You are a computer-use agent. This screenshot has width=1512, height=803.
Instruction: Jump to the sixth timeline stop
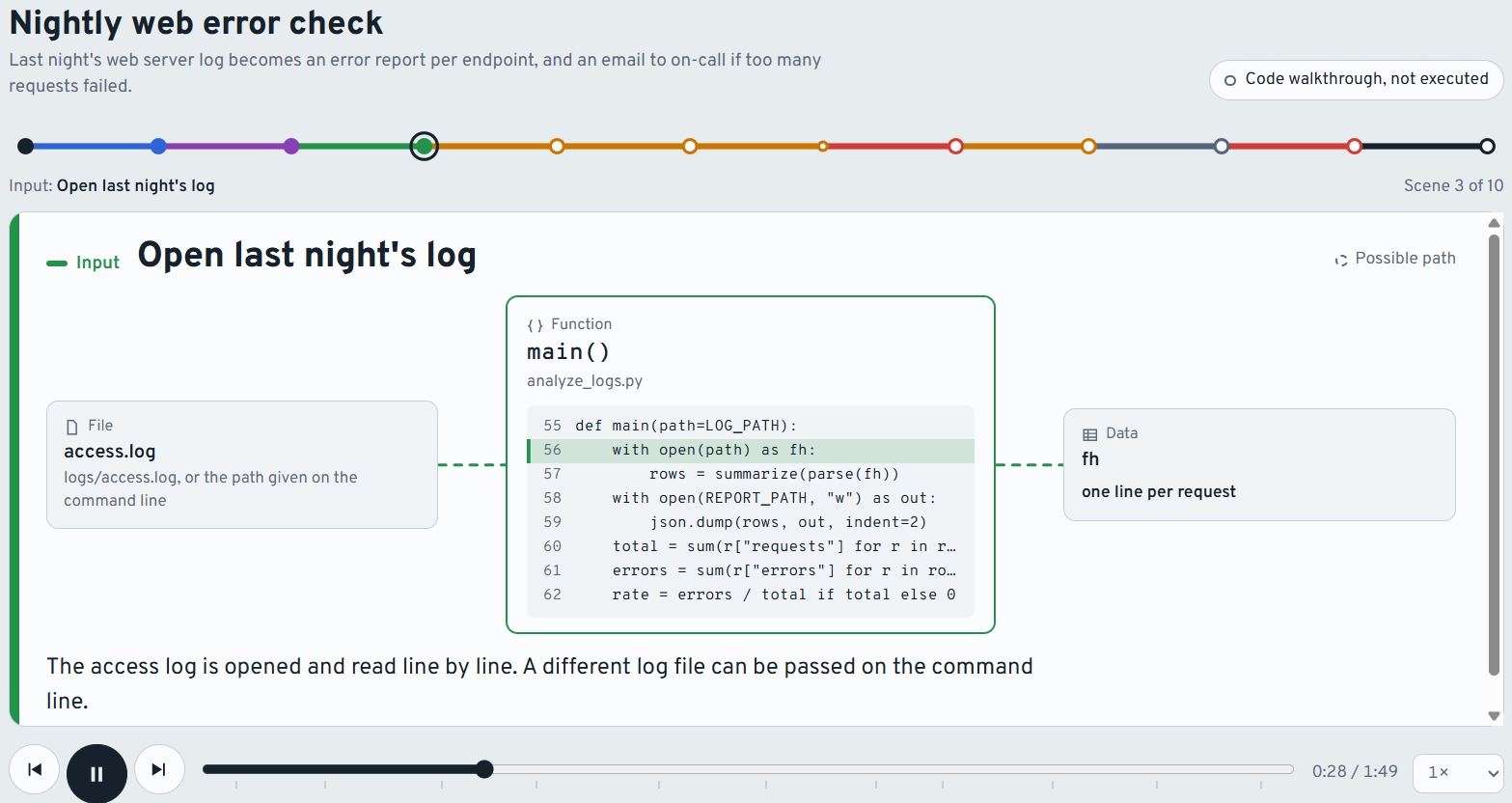[690, 147]
